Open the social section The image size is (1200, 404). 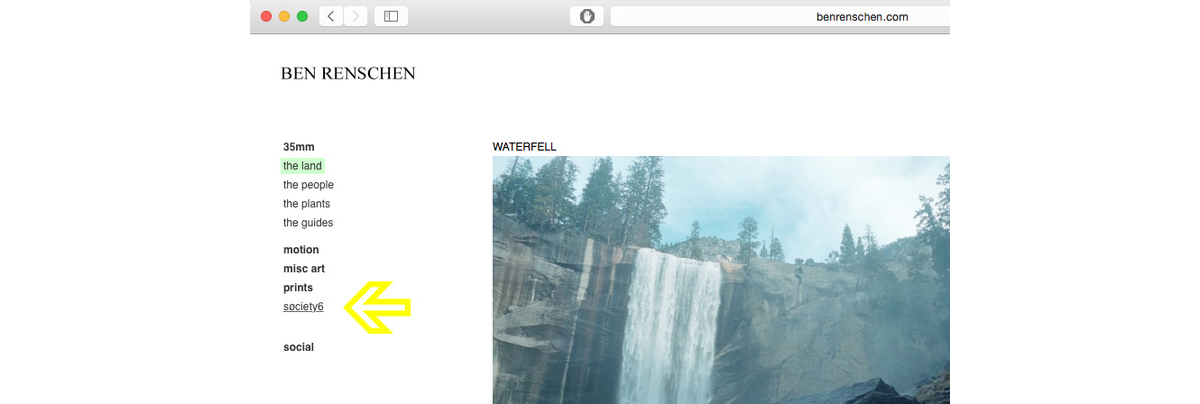pyautogui.click(x=298, y=348)
